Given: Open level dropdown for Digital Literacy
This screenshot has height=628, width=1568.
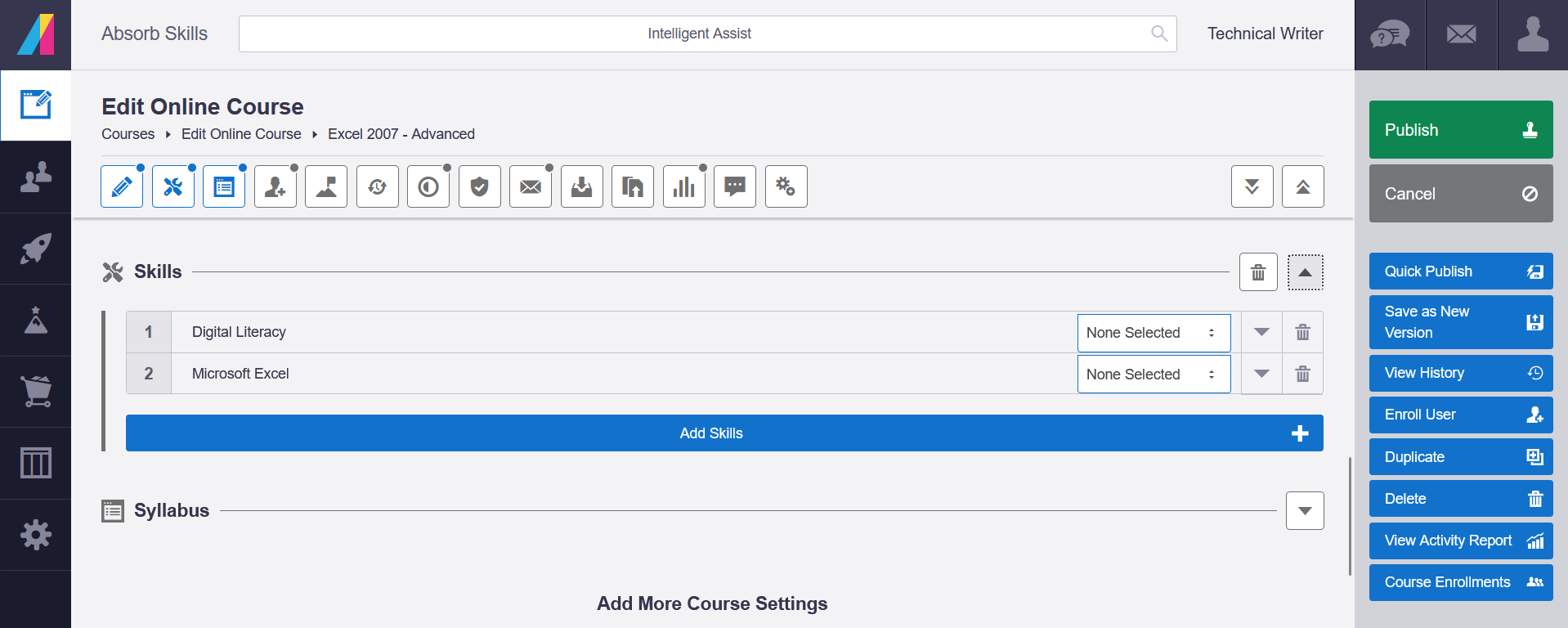Looking at the screenshot, I should tap(1154, 333).
